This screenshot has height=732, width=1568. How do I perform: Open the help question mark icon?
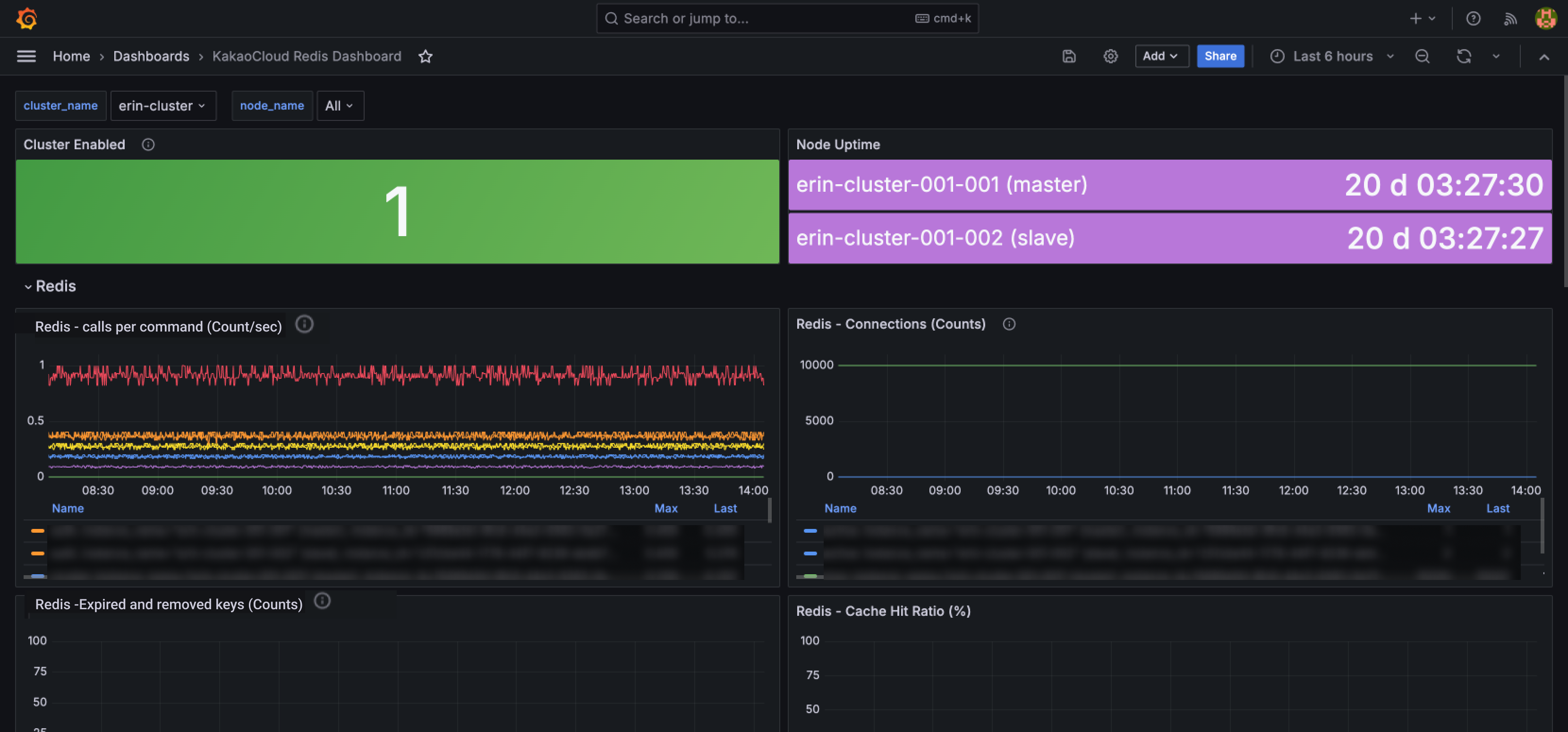click(1473, 18)
